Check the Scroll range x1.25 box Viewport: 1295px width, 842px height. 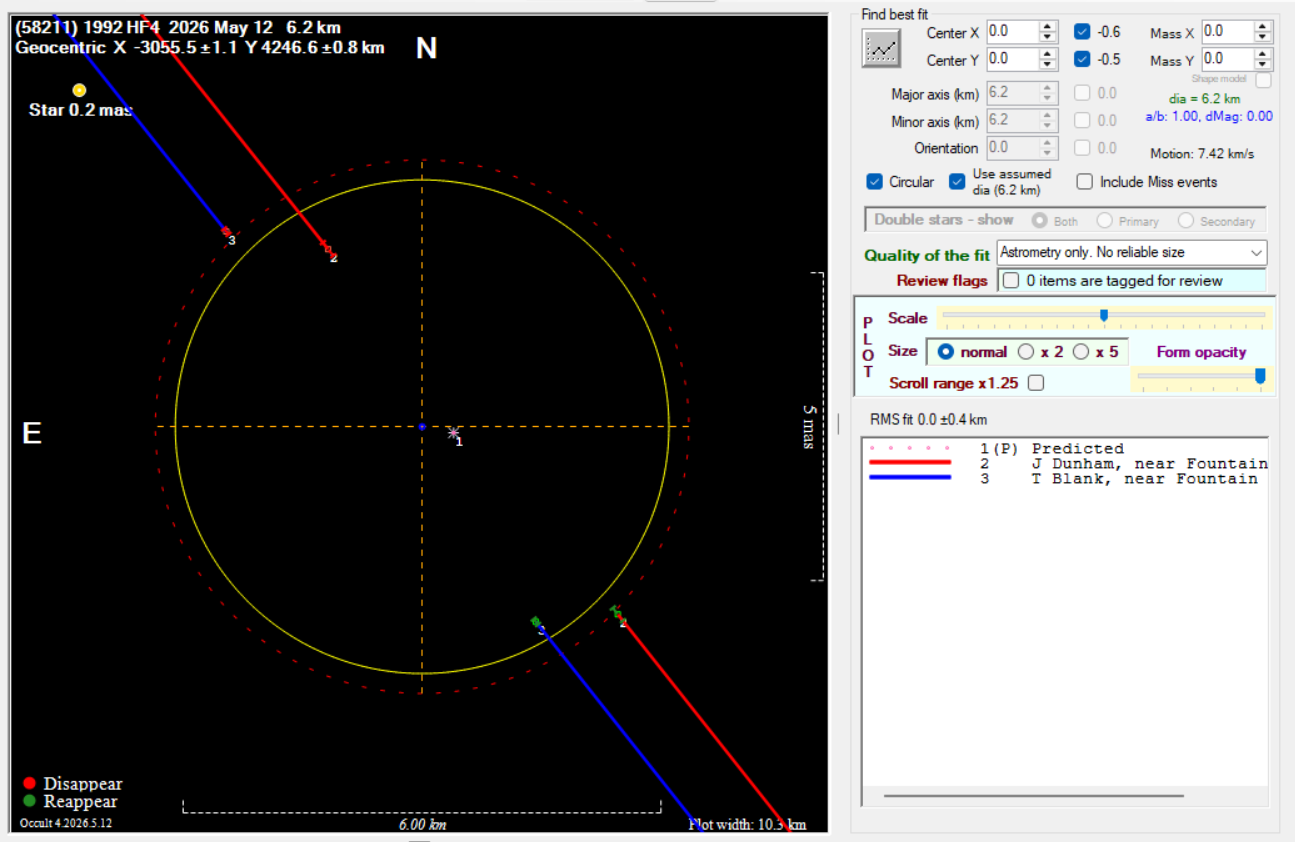pyautogui.click(x=1036, y=383)
